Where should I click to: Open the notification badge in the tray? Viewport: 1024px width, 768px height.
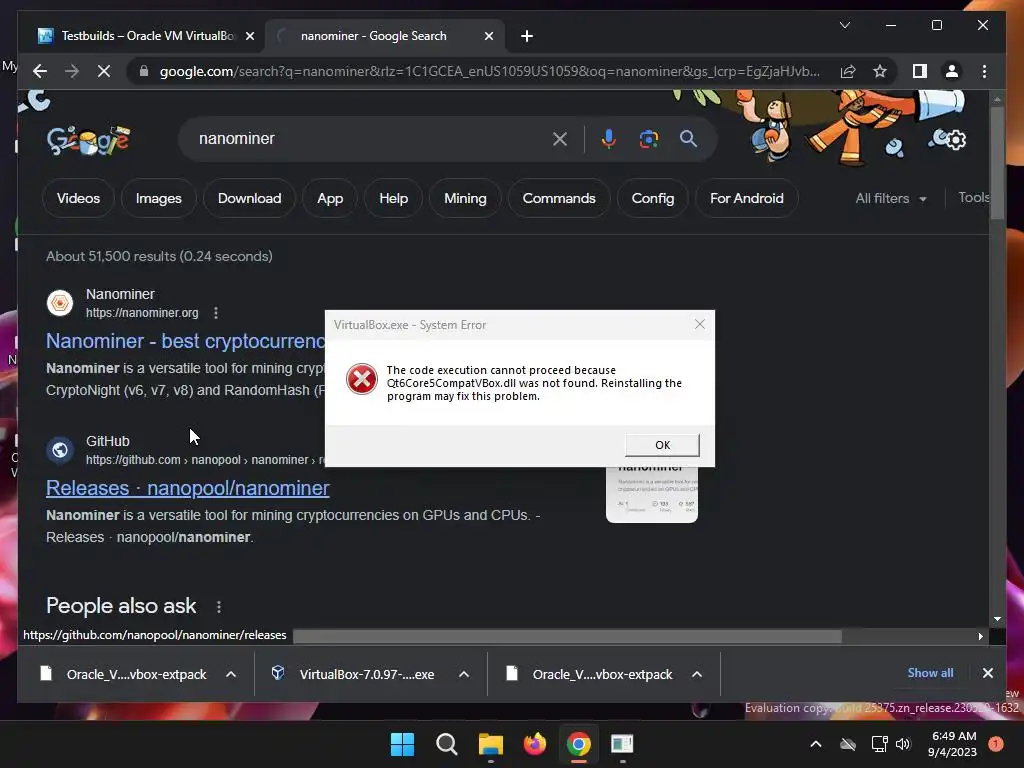[x=995, y=743]
